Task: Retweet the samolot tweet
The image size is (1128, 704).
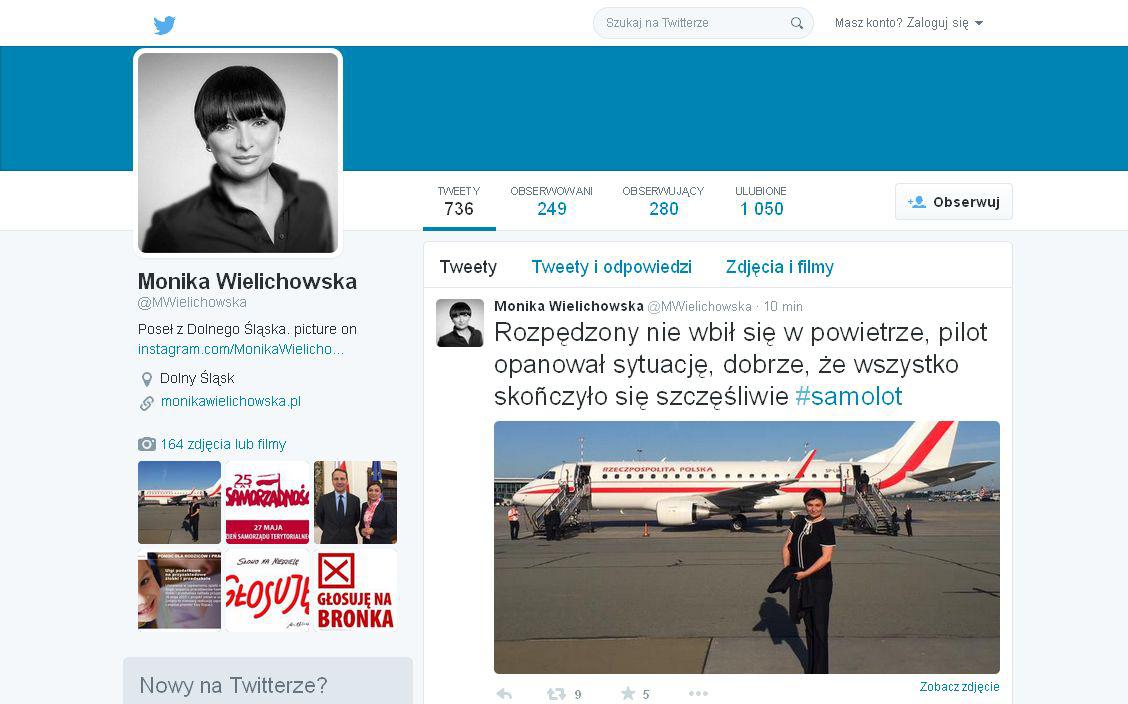Action: pos(556,694)
